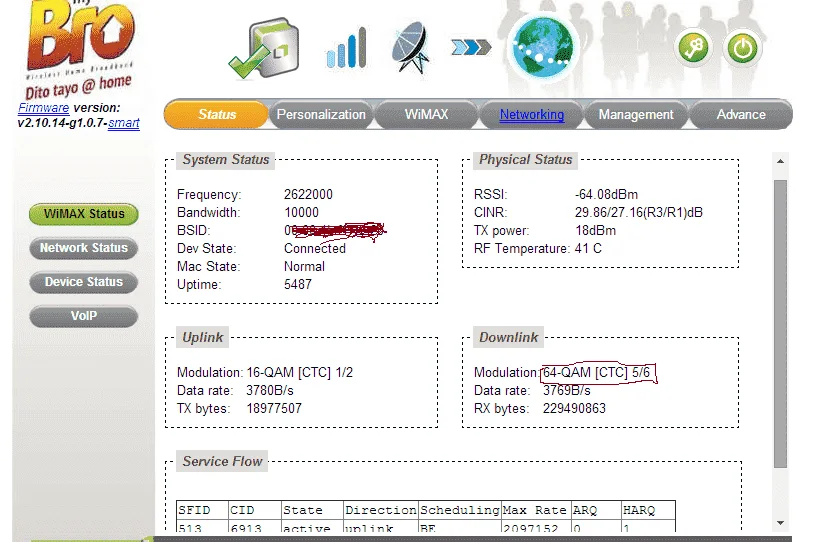This screenshot has width=838, height=542.
Task: Click the scrollbar up arrow
Action: (780, 161)
